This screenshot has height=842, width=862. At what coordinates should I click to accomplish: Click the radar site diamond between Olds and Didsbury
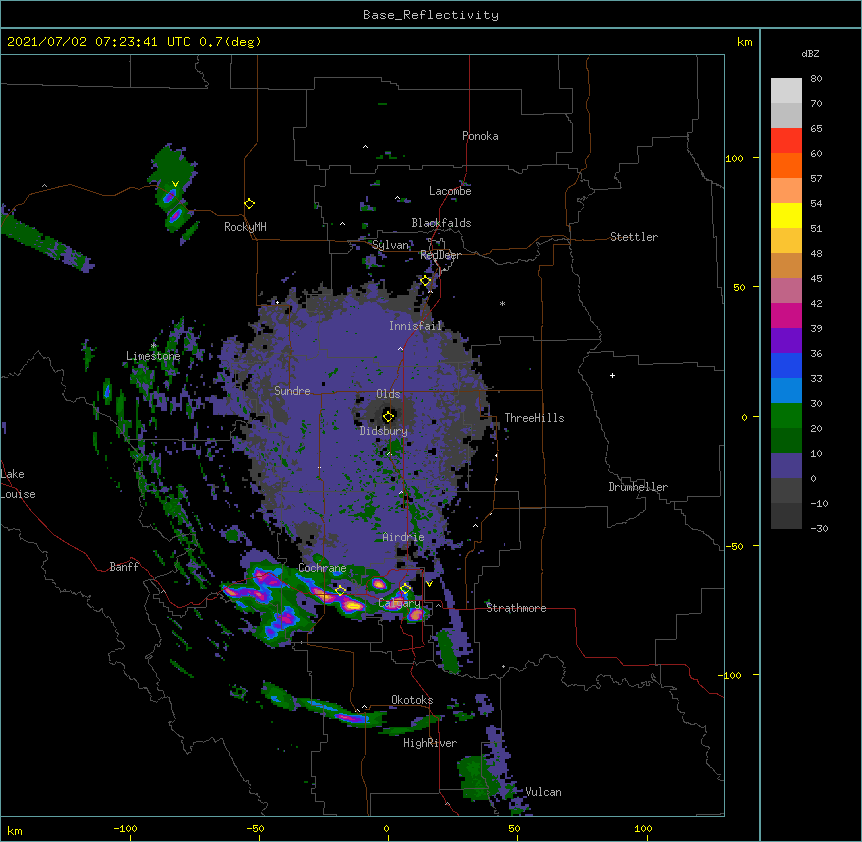(389, 416)
